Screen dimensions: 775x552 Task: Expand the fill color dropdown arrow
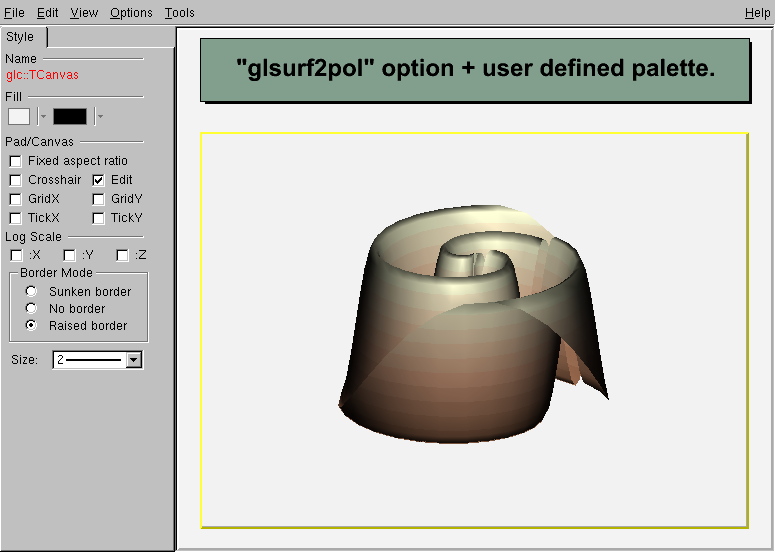click(43, 116)
